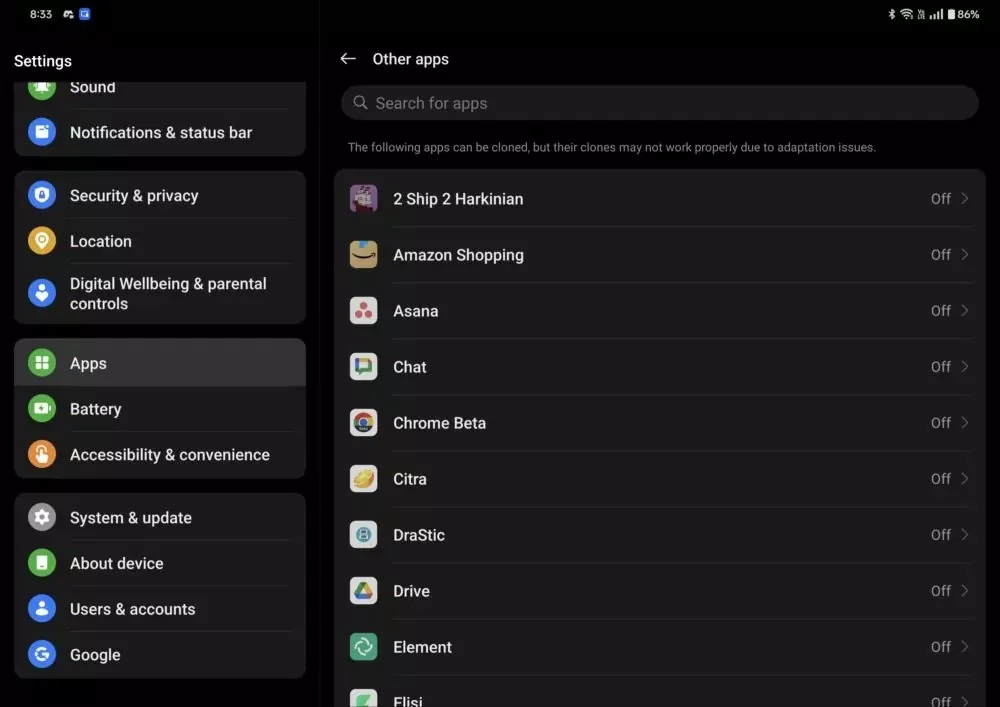Click the 2 Ship 2 Harkinian icon

pyautogui.click(x=363, y=199)
